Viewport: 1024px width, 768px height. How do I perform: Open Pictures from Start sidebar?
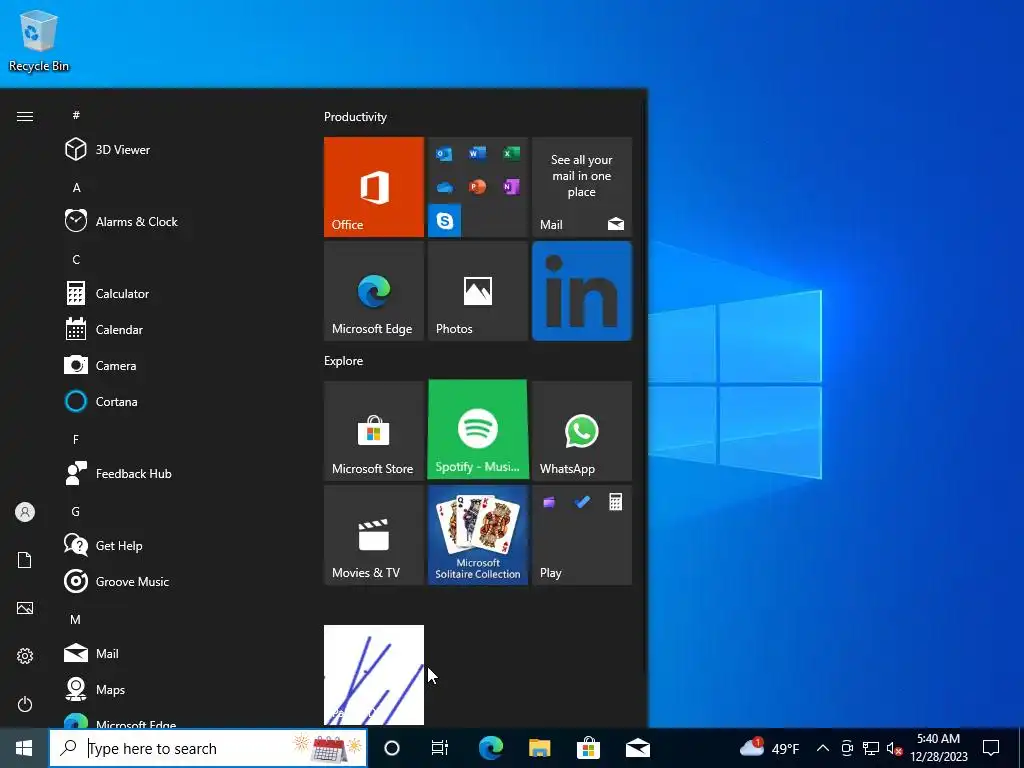(x=25, y=608)
